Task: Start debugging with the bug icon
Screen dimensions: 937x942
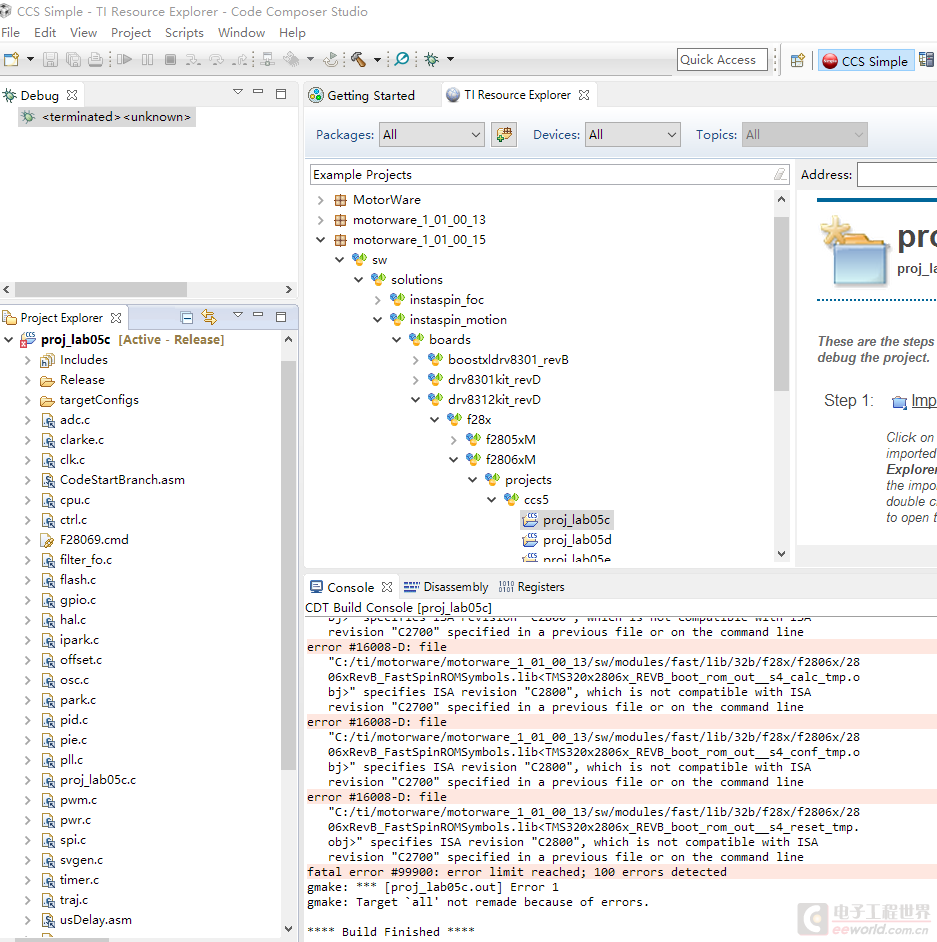Action: 432,59
